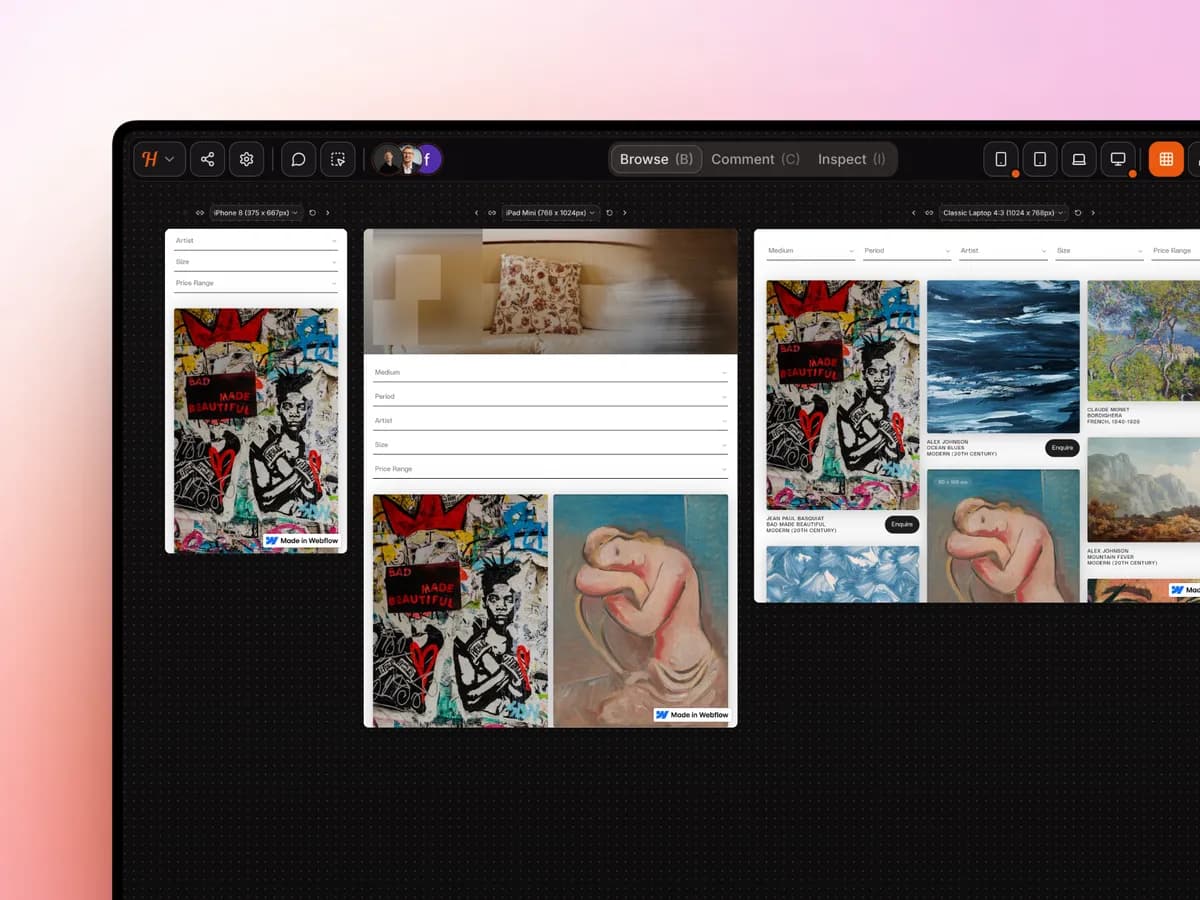This screenshot has height=900, width=1200.
Task: Open settings via the gear icon
Action: pos(246,159)
